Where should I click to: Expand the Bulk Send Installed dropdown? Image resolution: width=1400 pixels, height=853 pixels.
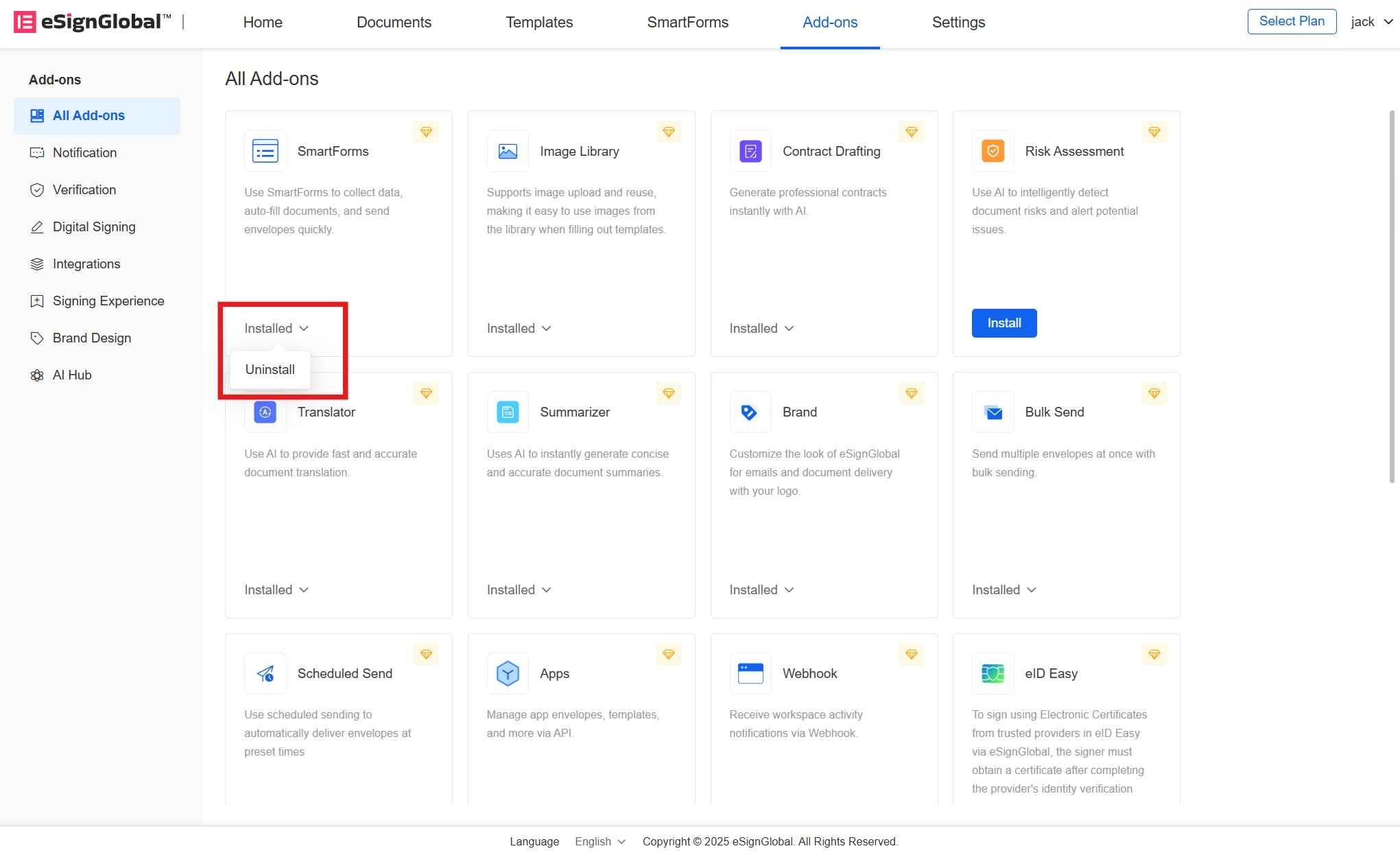(1004, 589)
